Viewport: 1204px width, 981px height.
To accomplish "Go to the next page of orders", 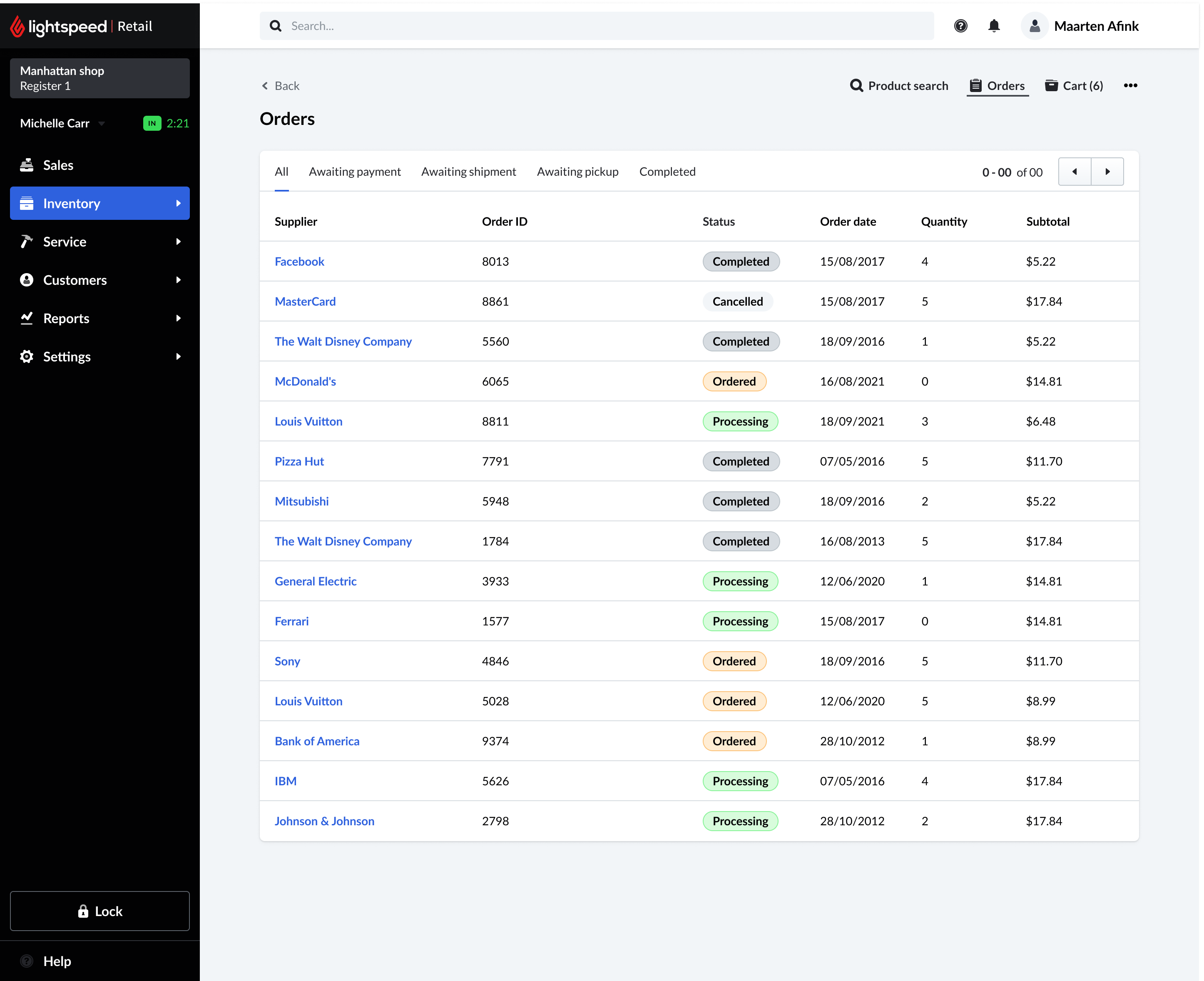I will pyautogui.click(x=1107, y=172).
